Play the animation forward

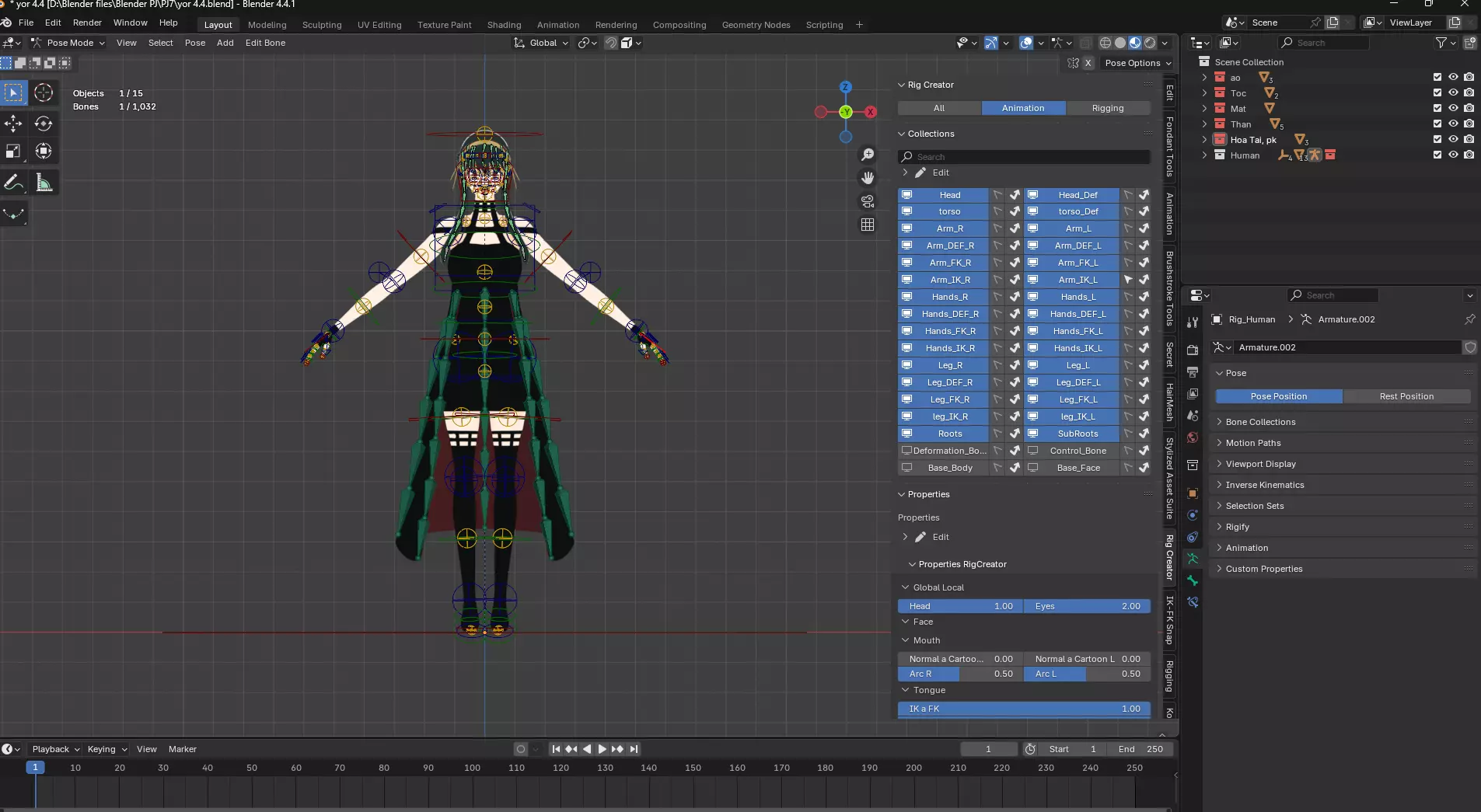point(602,749)
